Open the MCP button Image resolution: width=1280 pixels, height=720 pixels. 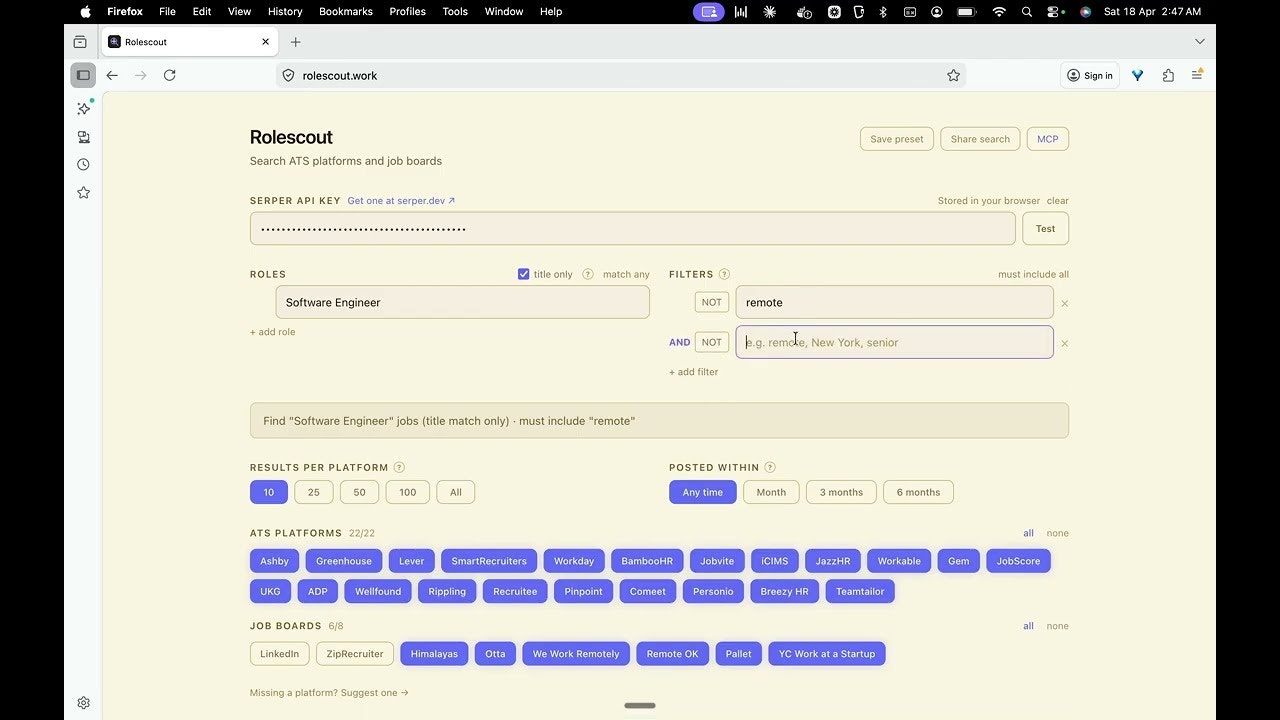point(1048,139)
